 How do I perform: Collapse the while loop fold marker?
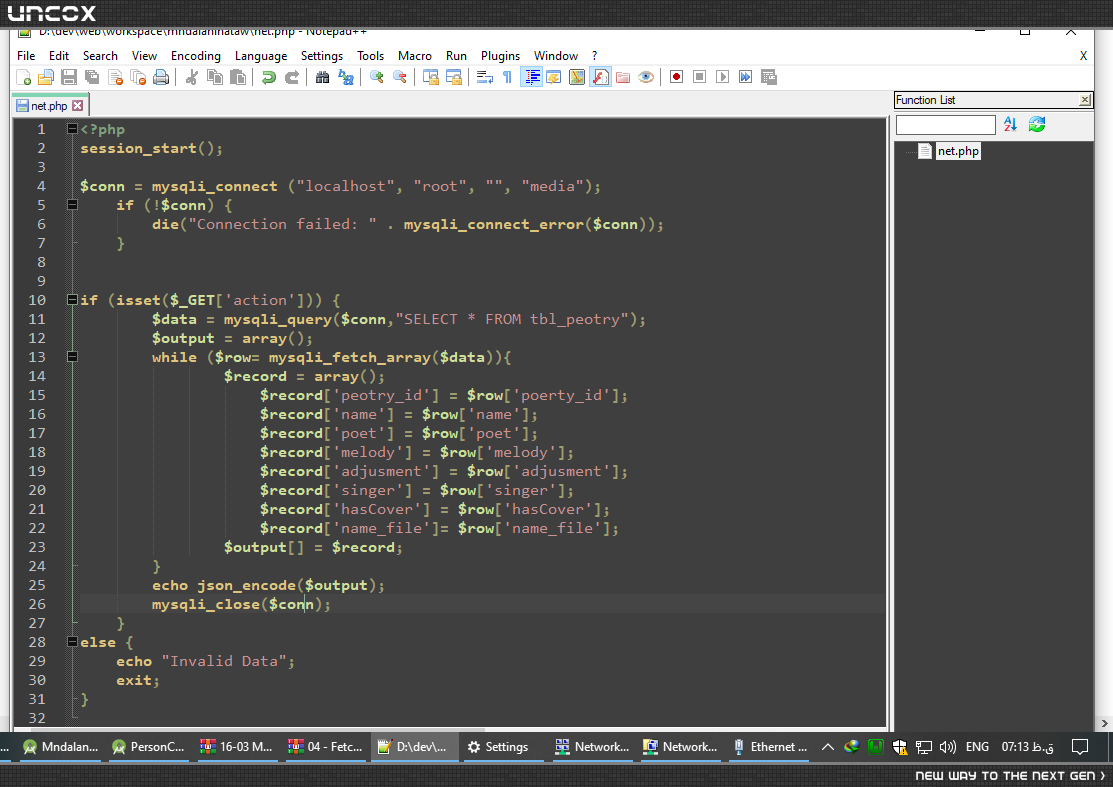[72, 356]
